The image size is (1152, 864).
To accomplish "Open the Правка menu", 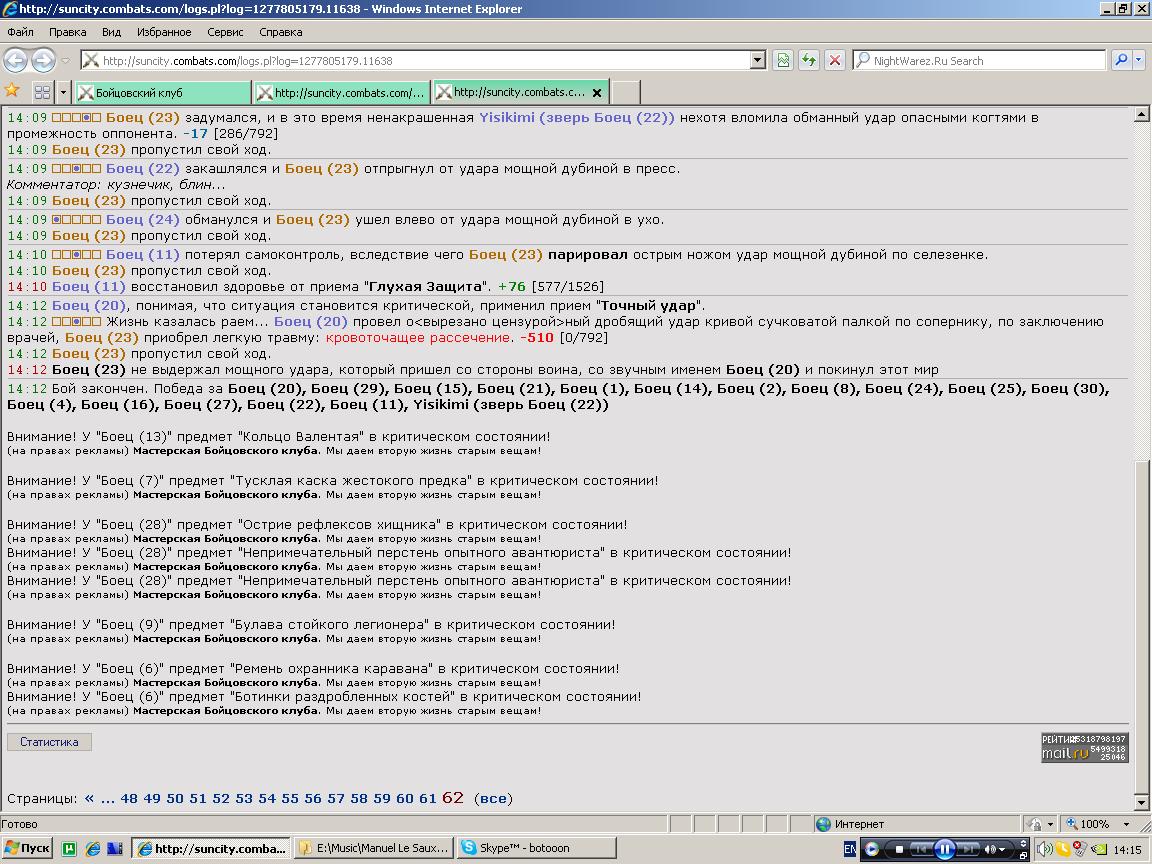I will [x=68, y=32].
